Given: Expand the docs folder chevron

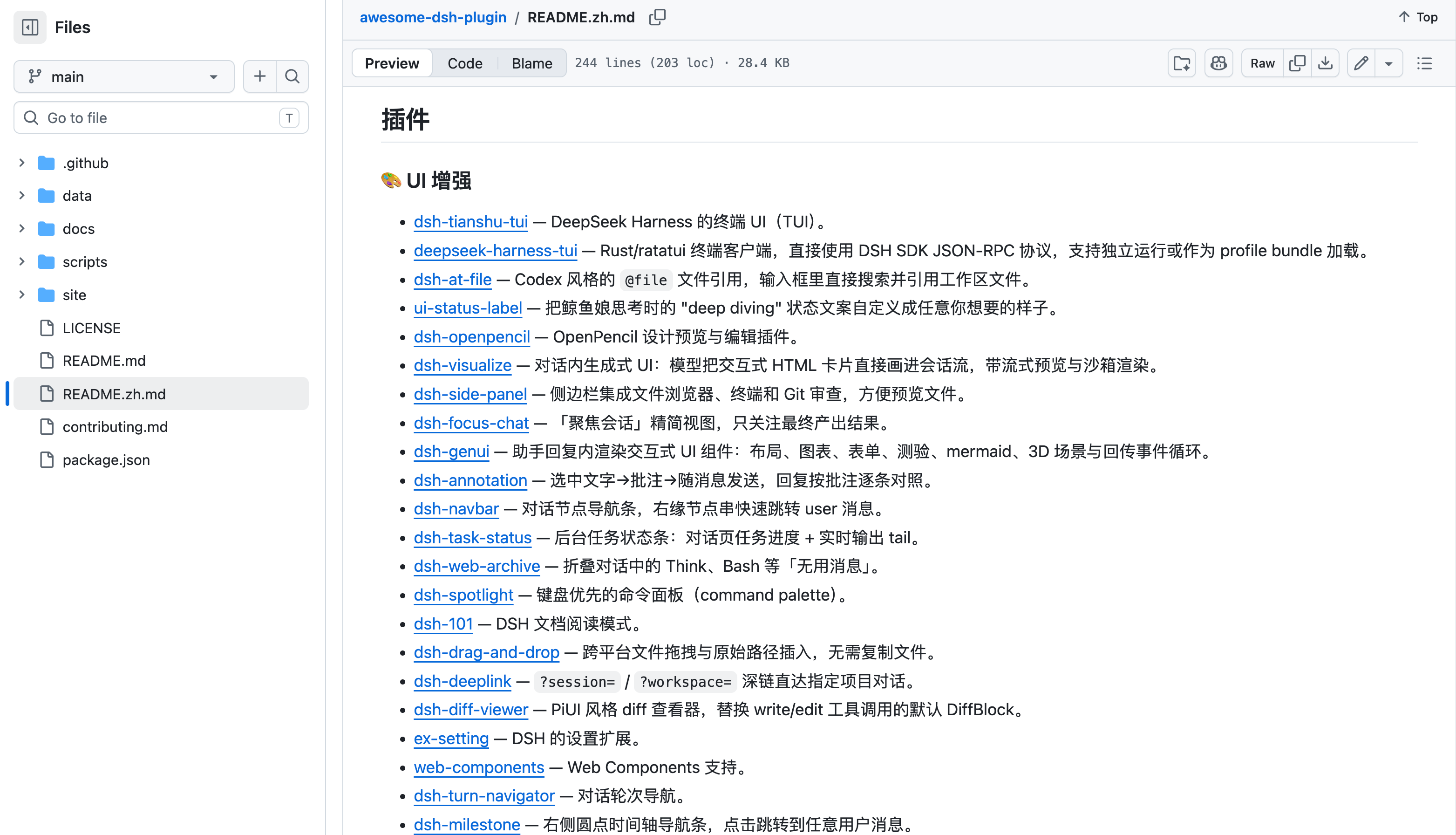Looking at the screenshot, I should [x=22, y=229].
